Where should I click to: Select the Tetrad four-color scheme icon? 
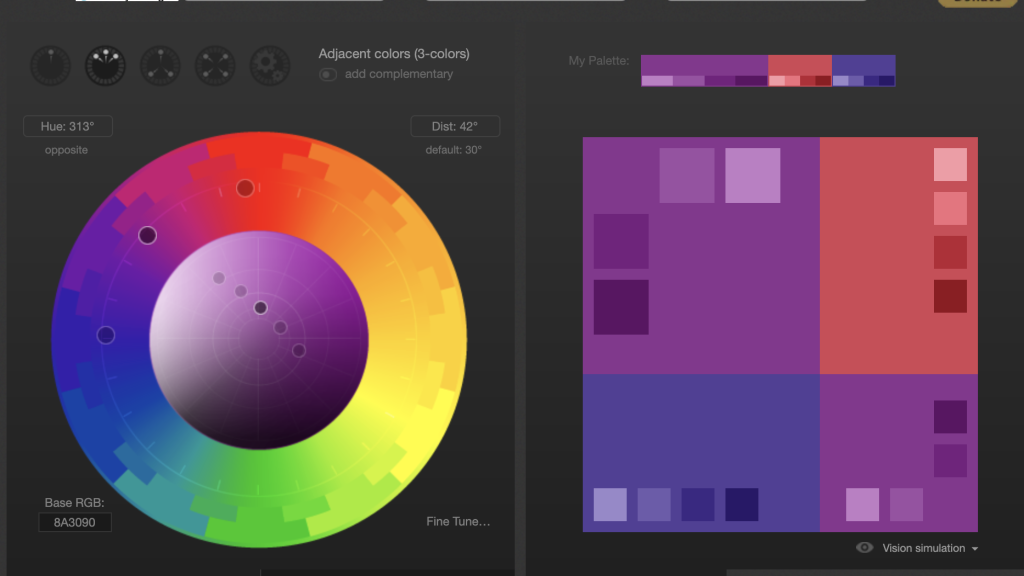(x=215, y=66)
